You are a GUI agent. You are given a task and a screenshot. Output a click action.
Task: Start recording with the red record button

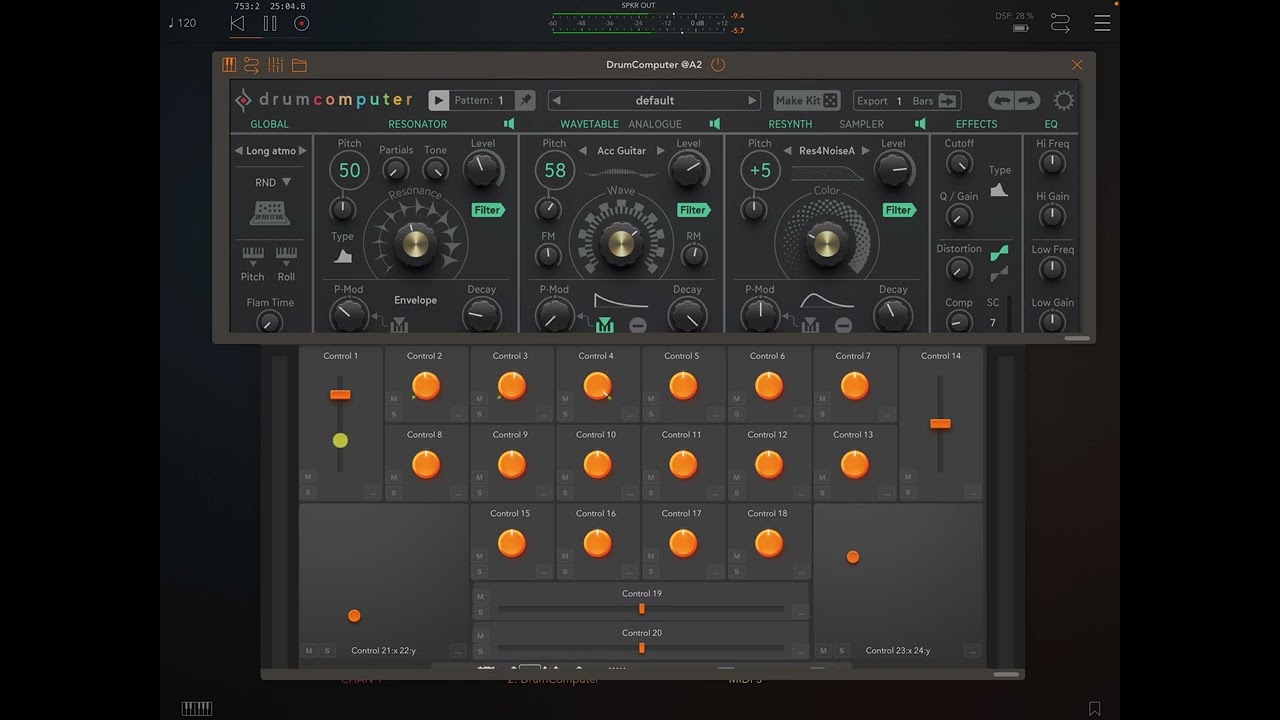click(302, 23)
